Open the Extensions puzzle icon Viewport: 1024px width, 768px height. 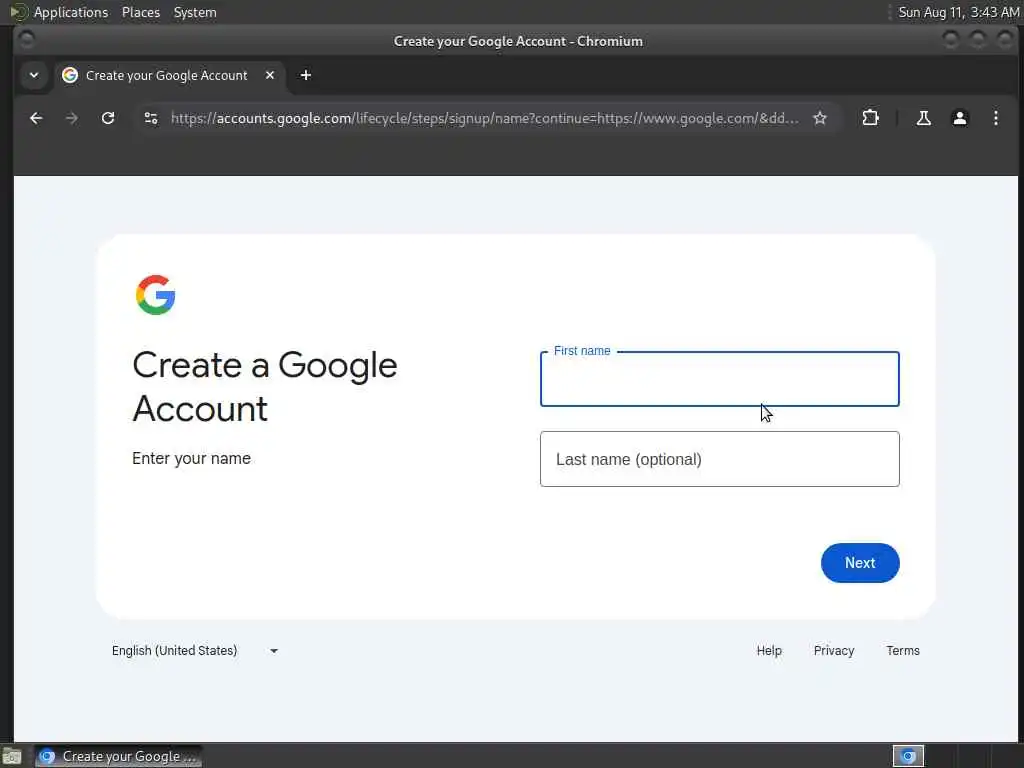pyautogui.click(x=870, y=118)
